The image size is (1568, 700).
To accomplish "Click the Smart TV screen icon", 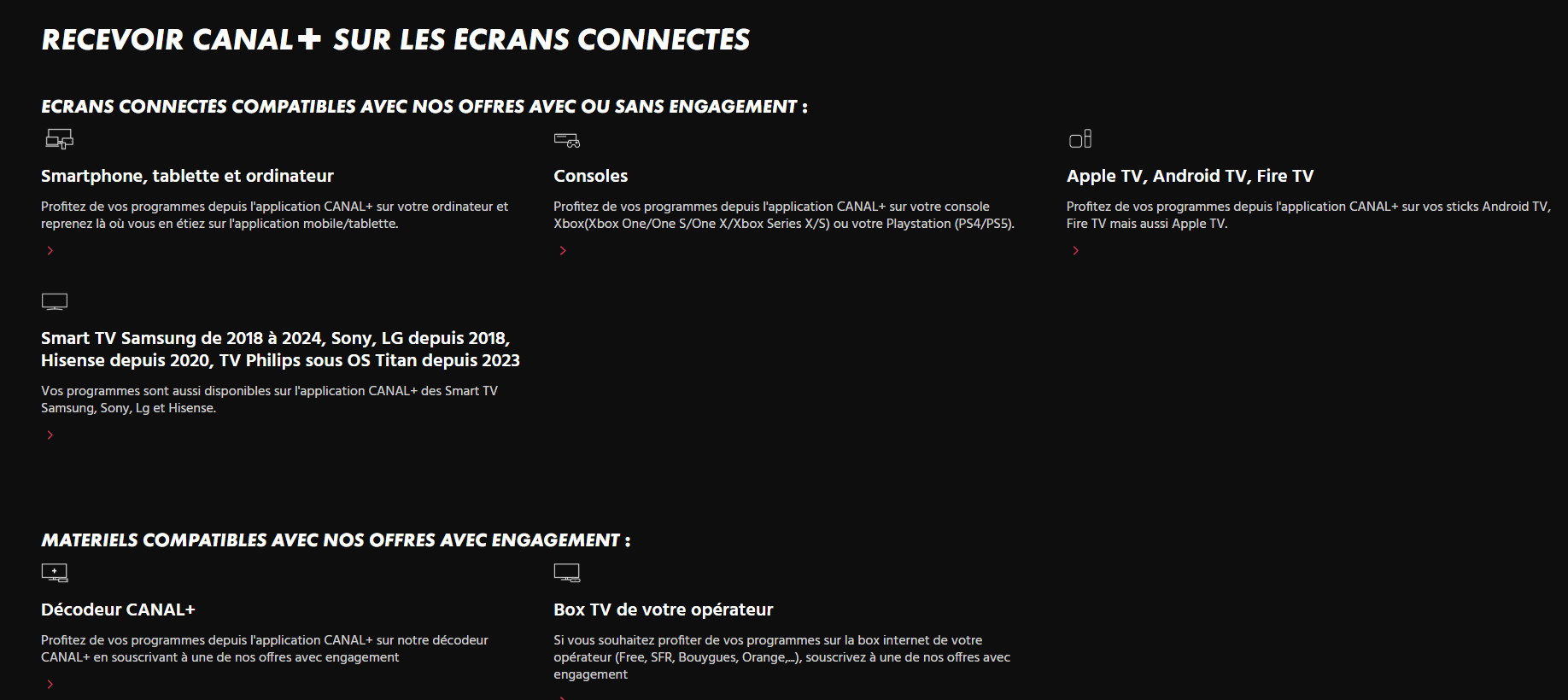I will click(55, 301).
